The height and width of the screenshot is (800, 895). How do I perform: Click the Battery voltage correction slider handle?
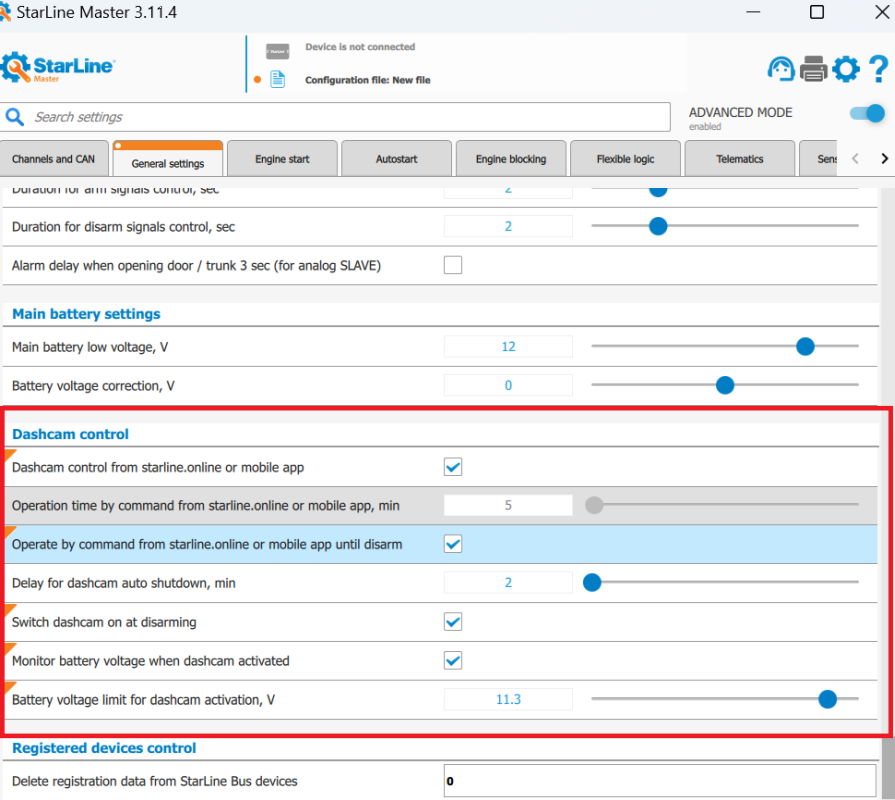tap(725, 385)
